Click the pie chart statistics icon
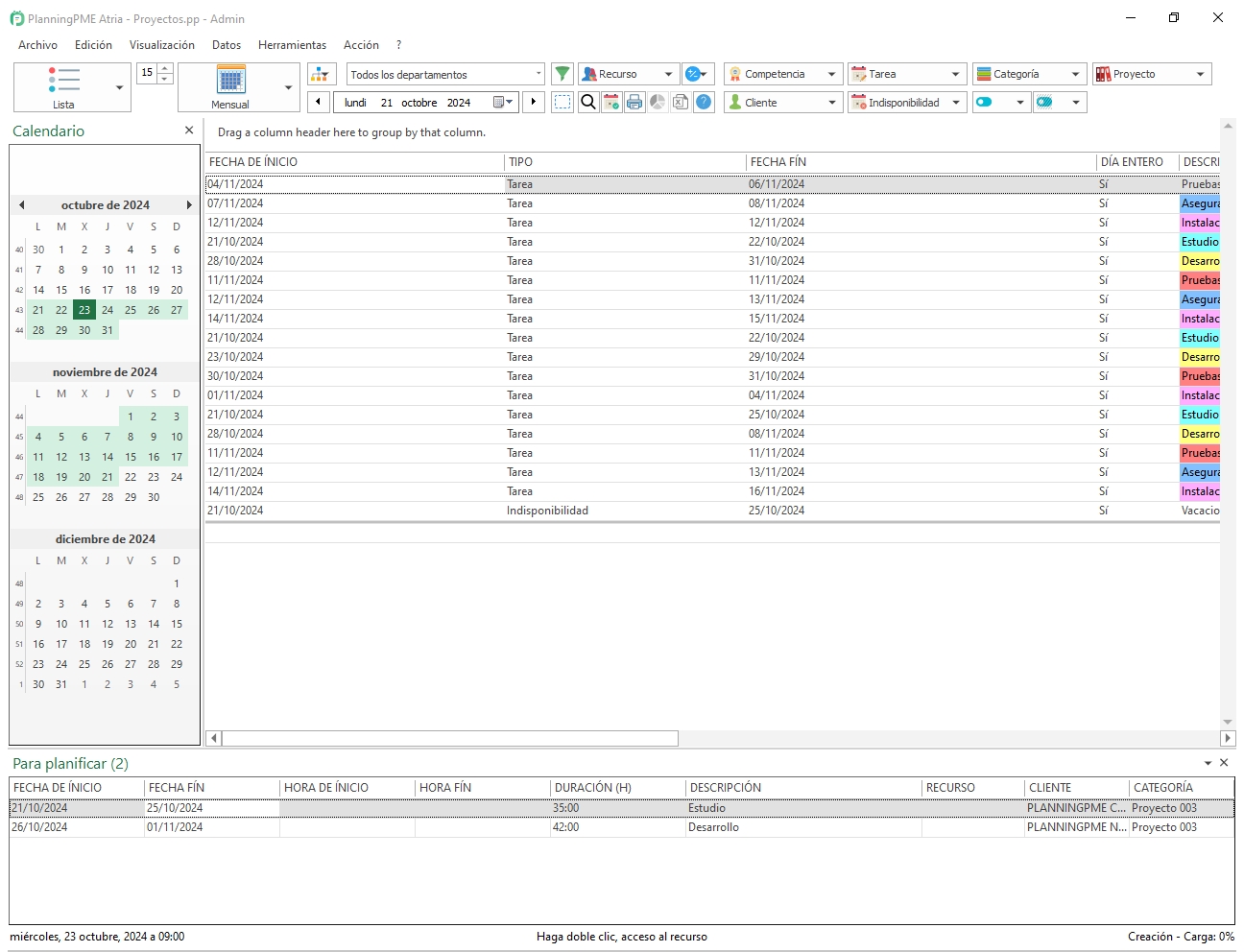 pyautogui.click(x=658, y=102)
